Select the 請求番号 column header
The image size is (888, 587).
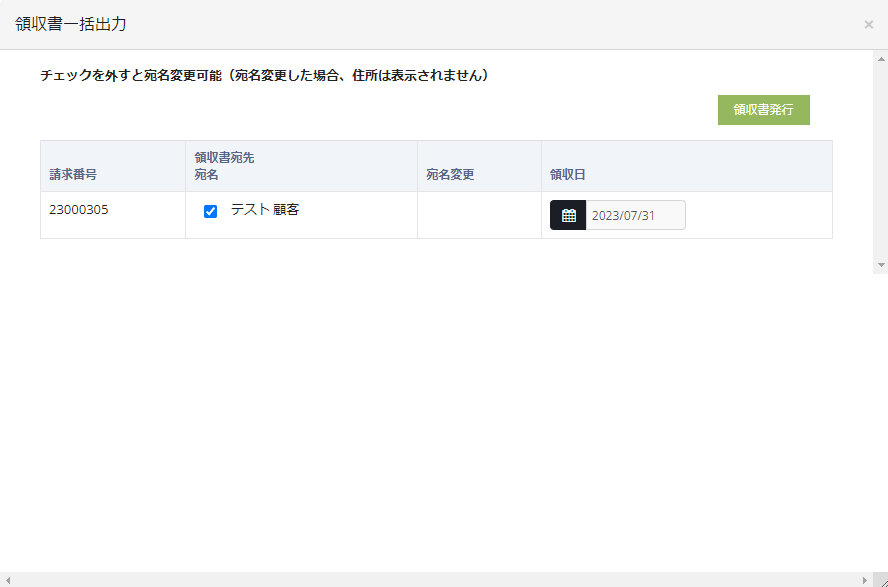coord(73,175)
